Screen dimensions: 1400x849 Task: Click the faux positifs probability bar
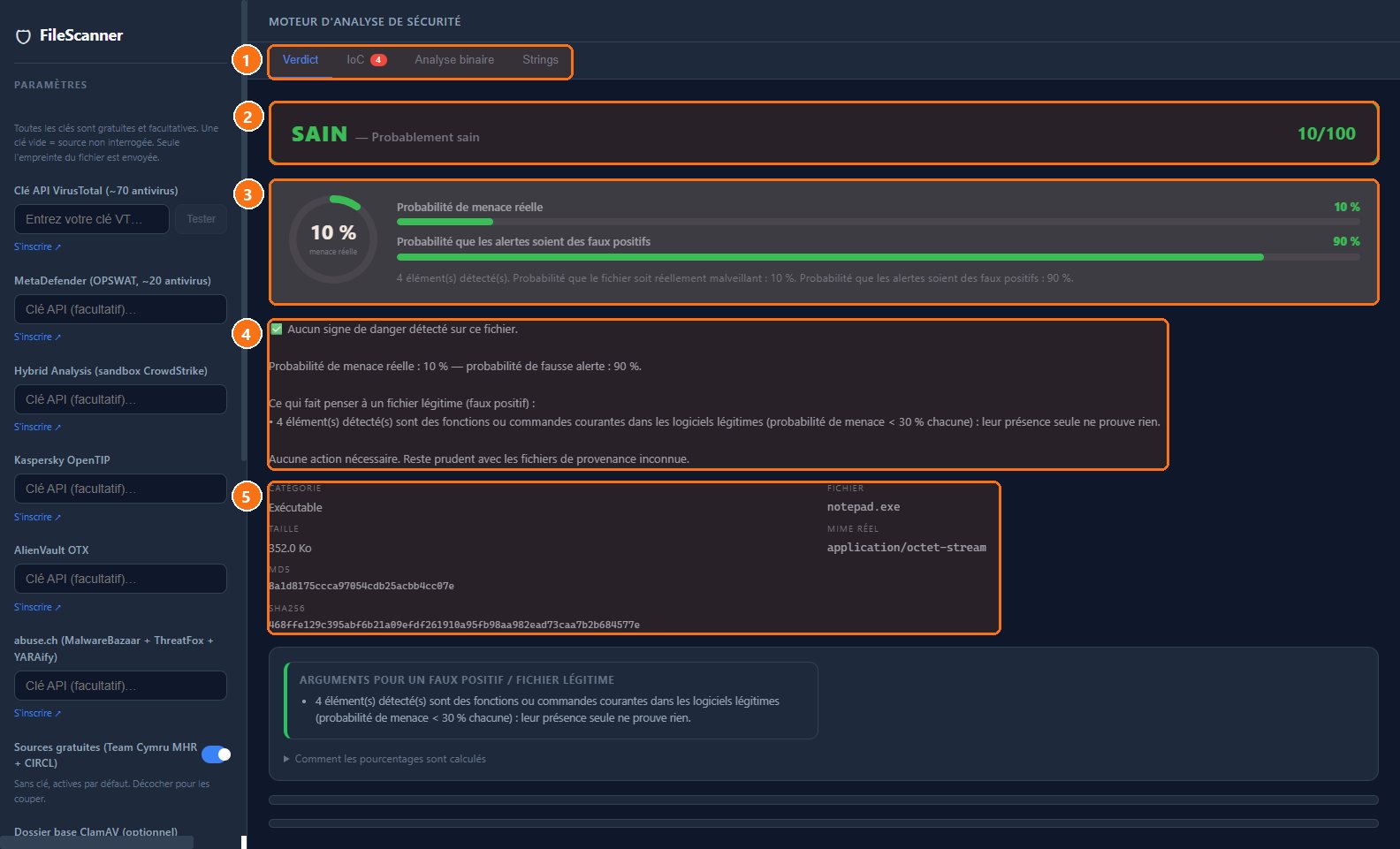click(878, 257)
